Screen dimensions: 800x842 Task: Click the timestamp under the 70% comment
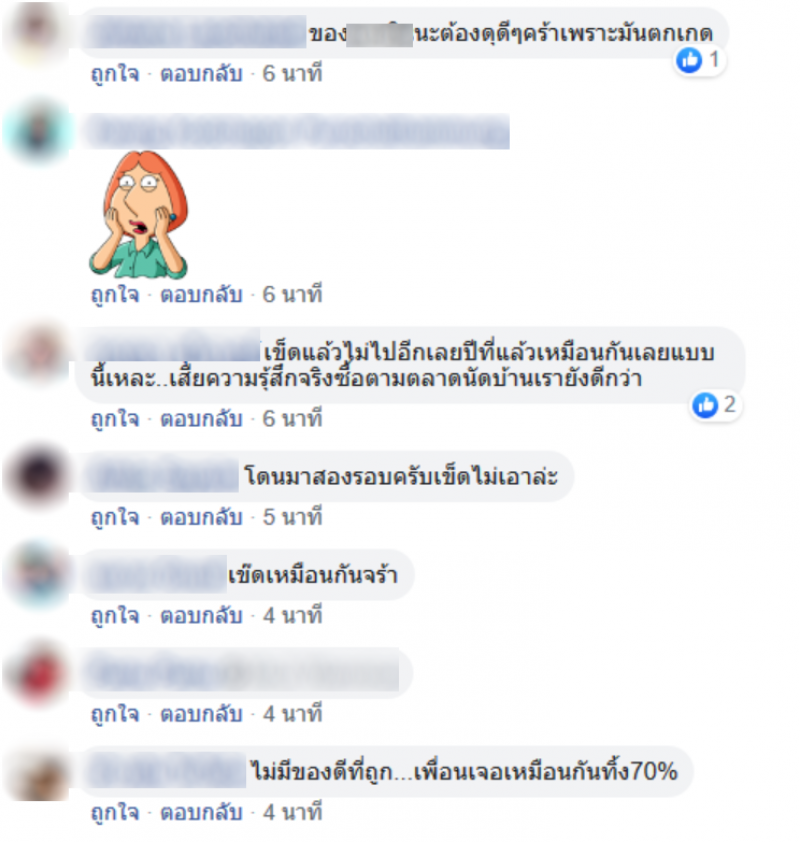point(292,812)
